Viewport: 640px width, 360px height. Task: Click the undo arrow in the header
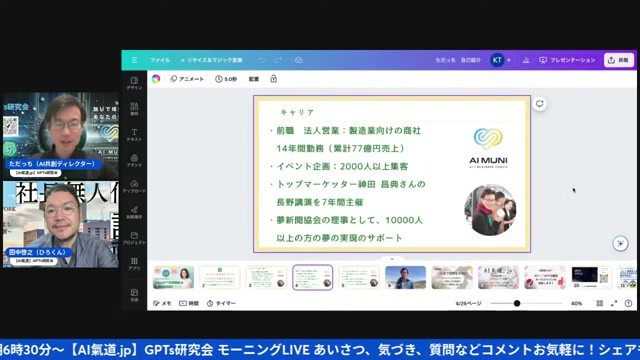(x=261, y=60)
